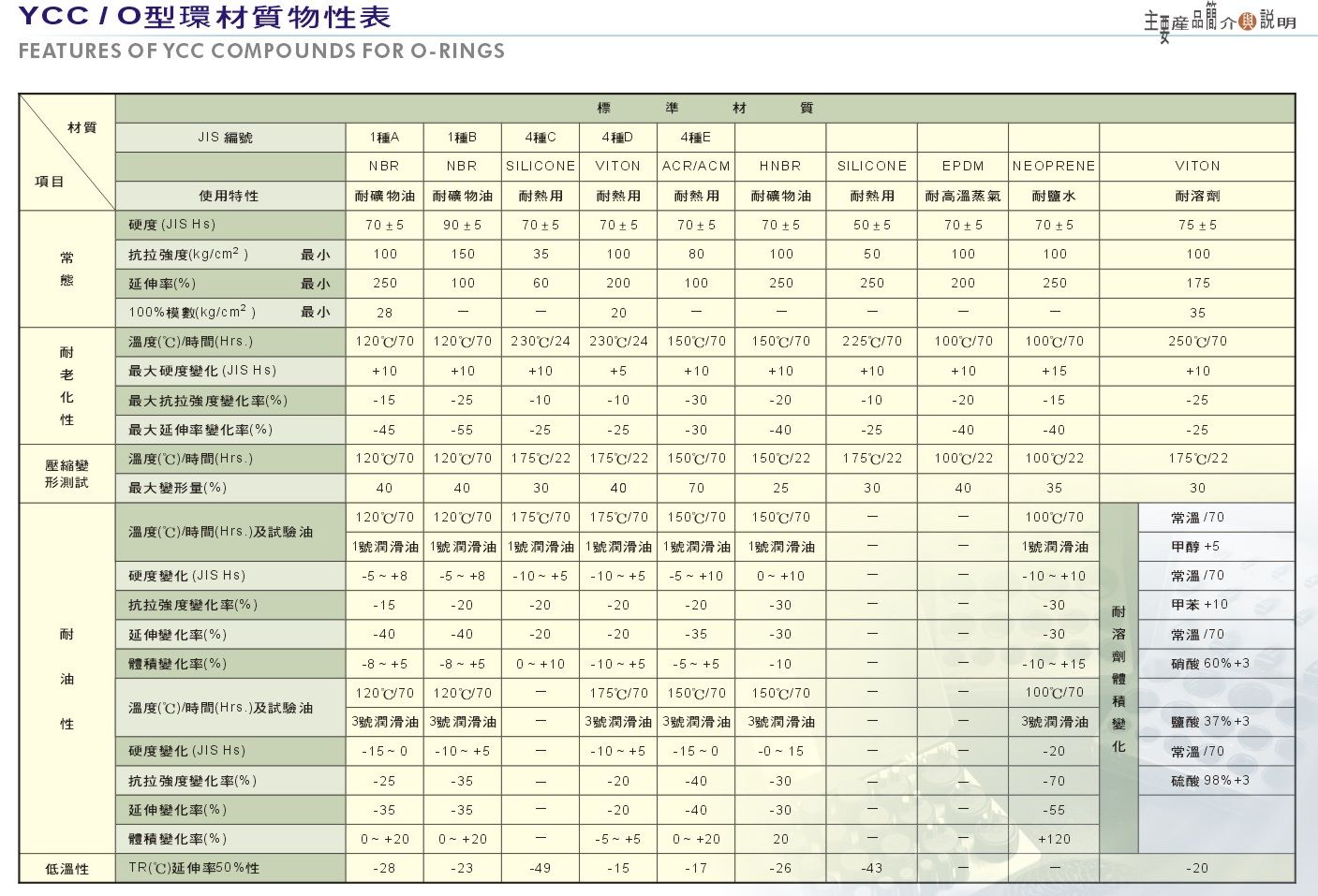The width and height of the screenshot is (1318, 896).
Task: Click the '-10 ~ +10' hardness change cell
Action: click(1054, 576)
